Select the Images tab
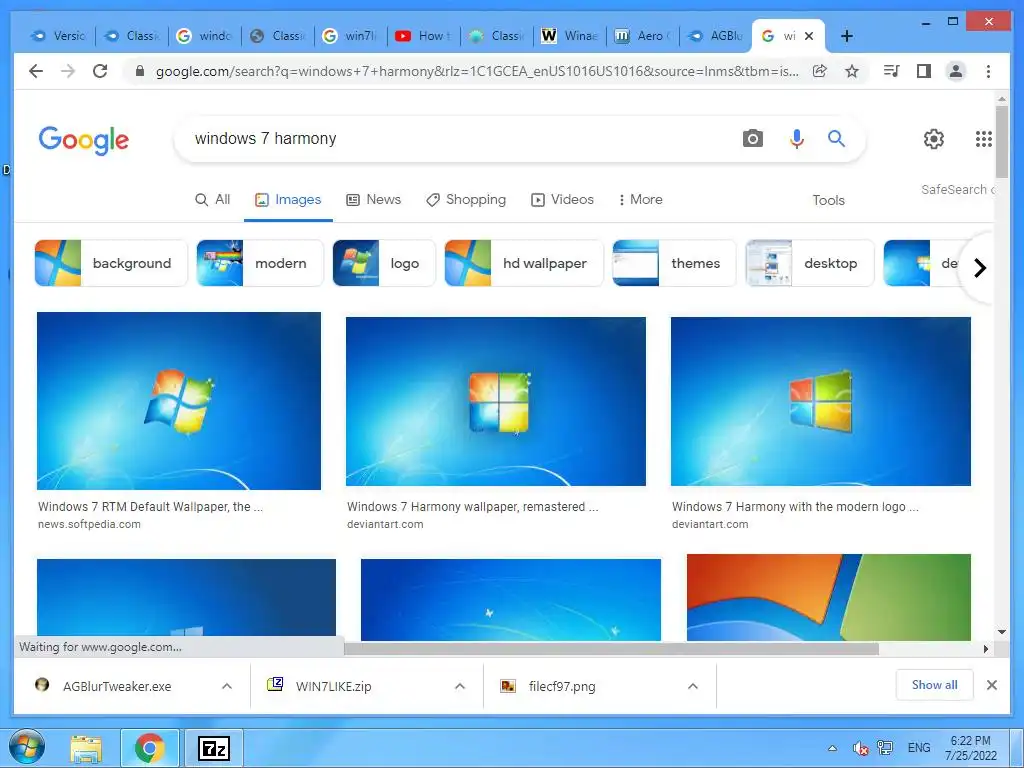Viewport: 1024px width, 768px height. click(288, 200)
